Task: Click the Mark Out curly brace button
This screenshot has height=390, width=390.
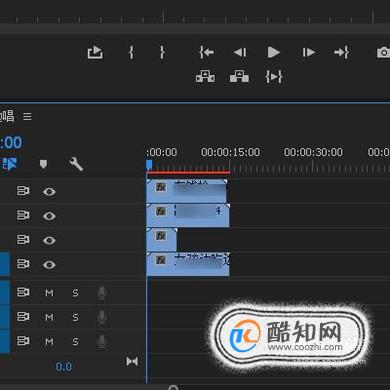Action: pos(162,52)
